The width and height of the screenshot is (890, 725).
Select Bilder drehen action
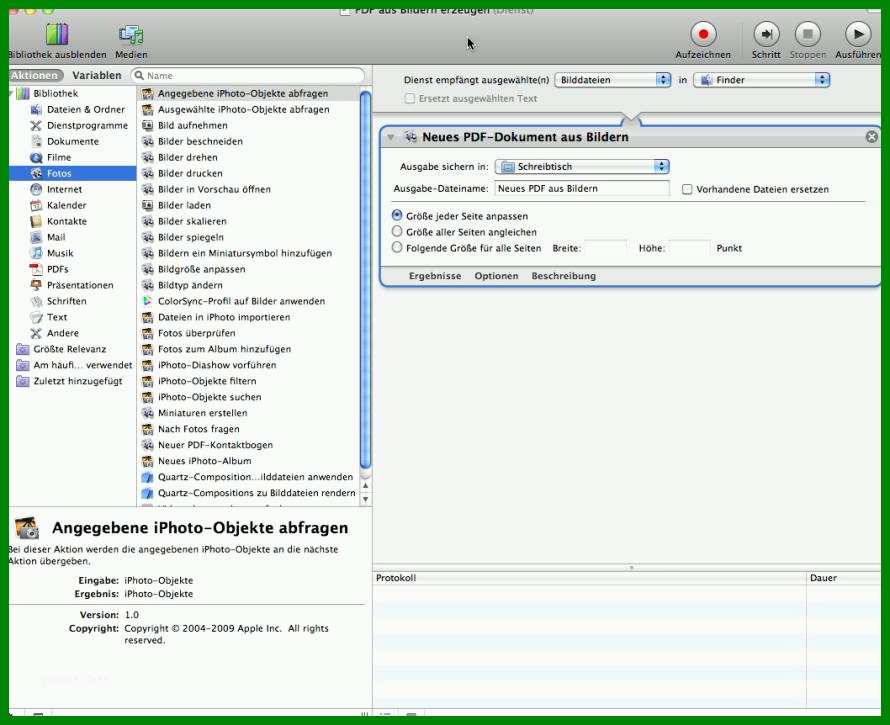click(x=249, y=157)
